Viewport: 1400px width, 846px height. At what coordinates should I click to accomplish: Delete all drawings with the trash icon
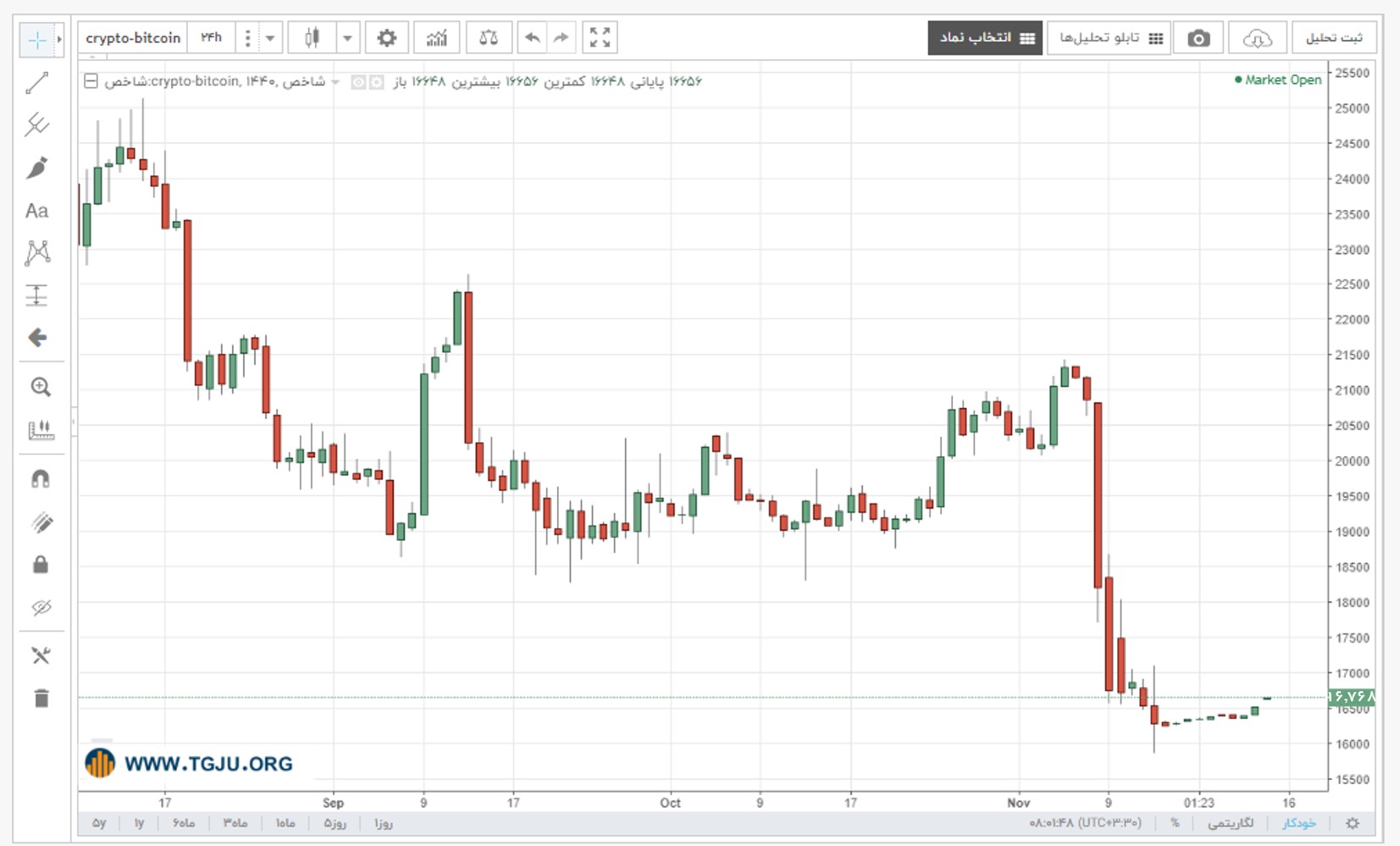41,698
